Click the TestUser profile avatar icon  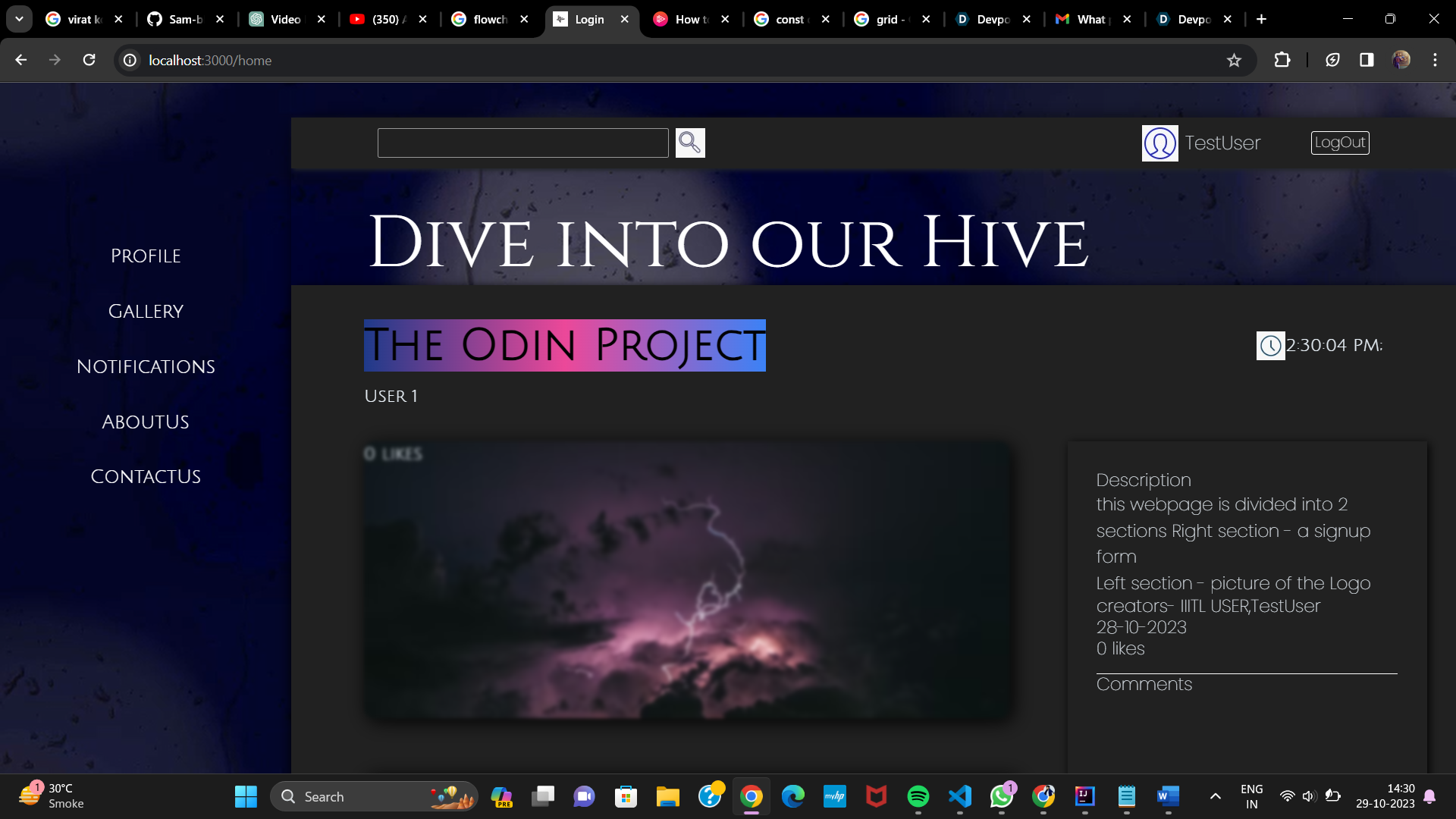pos(1159,143)
